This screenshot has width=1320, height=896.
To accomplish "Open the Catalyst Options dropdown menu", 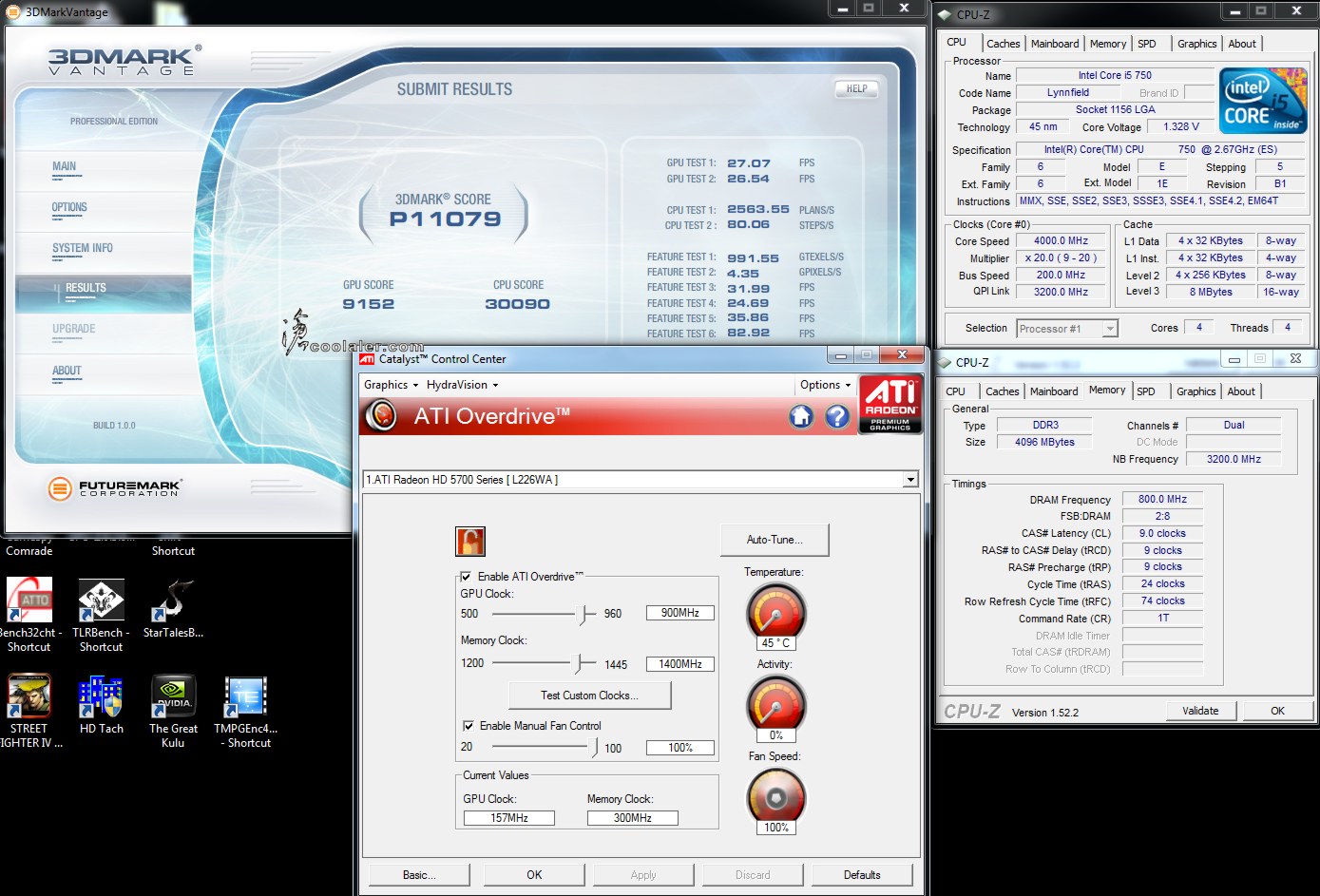I will click(x=824, y=385).
